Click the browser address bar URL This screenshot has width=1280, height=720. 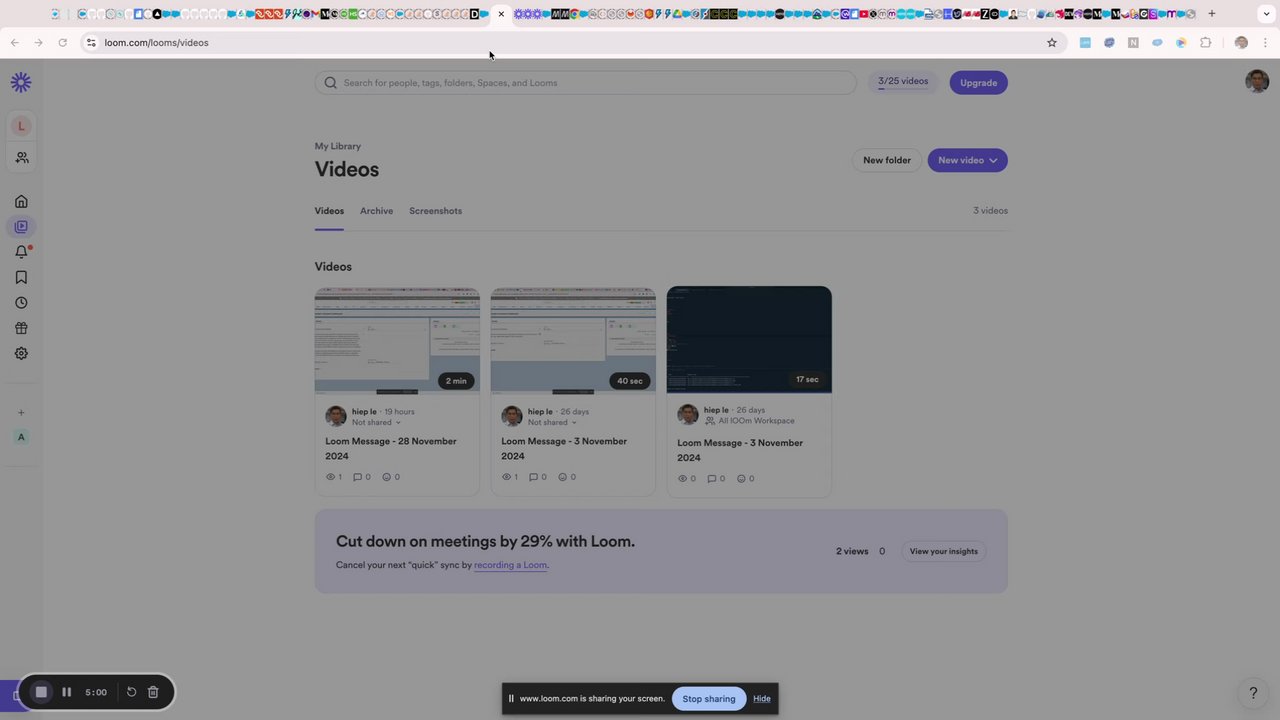point(157,43)
